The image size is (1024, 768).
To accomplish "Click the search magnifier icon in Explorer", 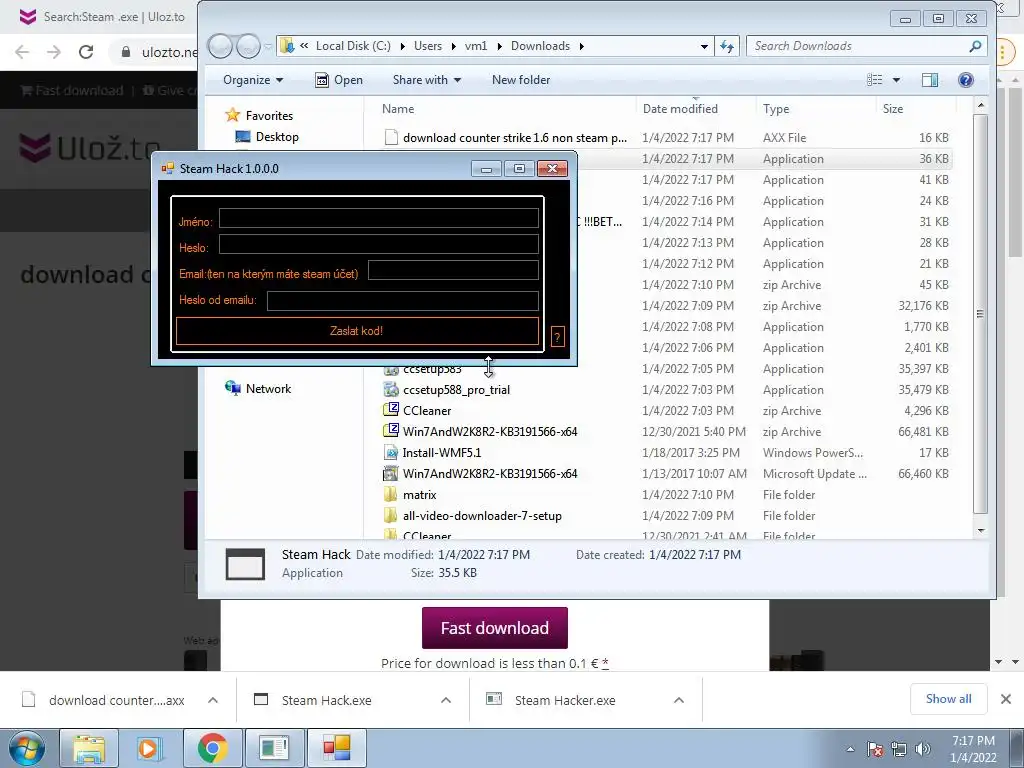I will click(975, 46).
